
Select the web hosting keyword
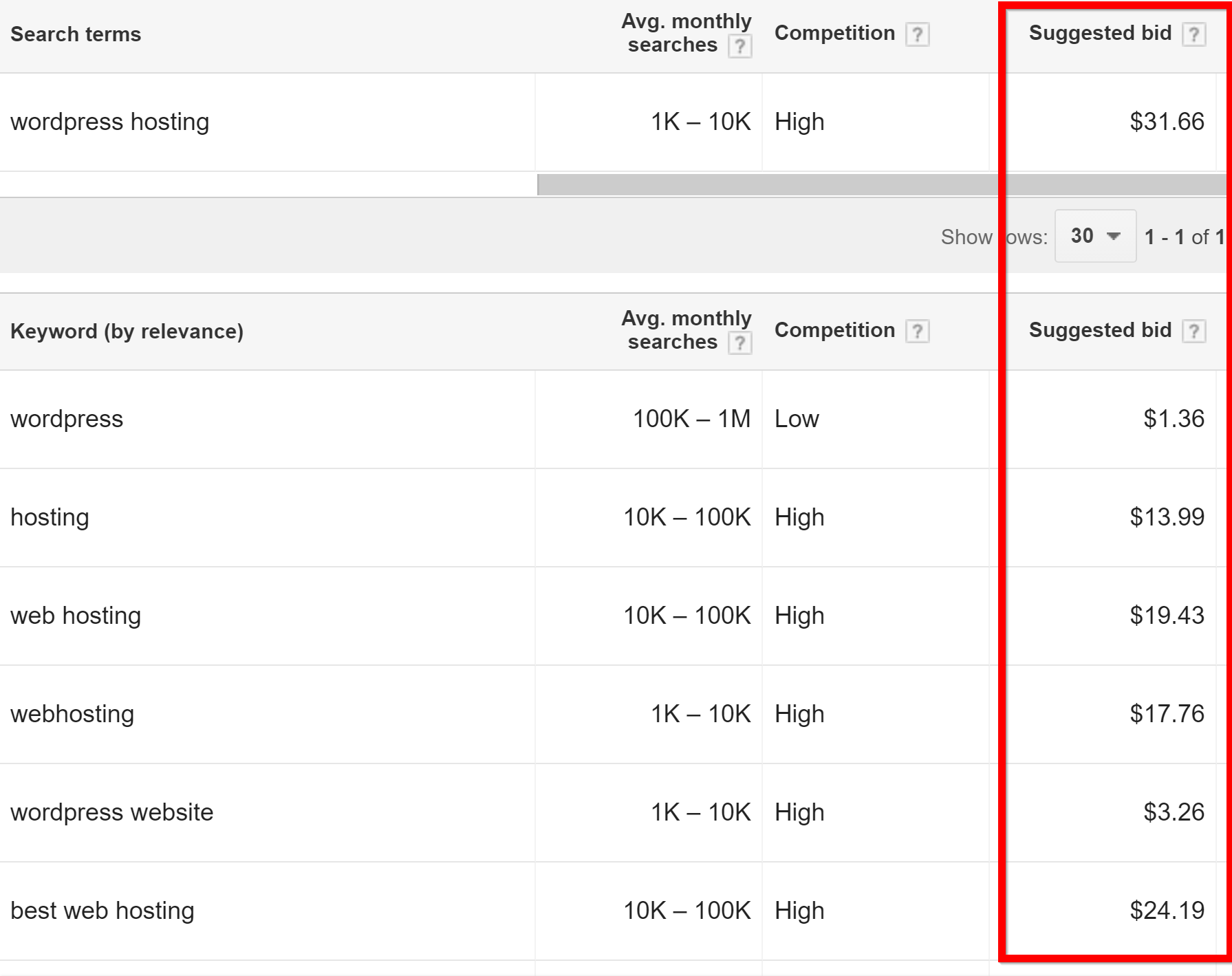click(76, 616)
